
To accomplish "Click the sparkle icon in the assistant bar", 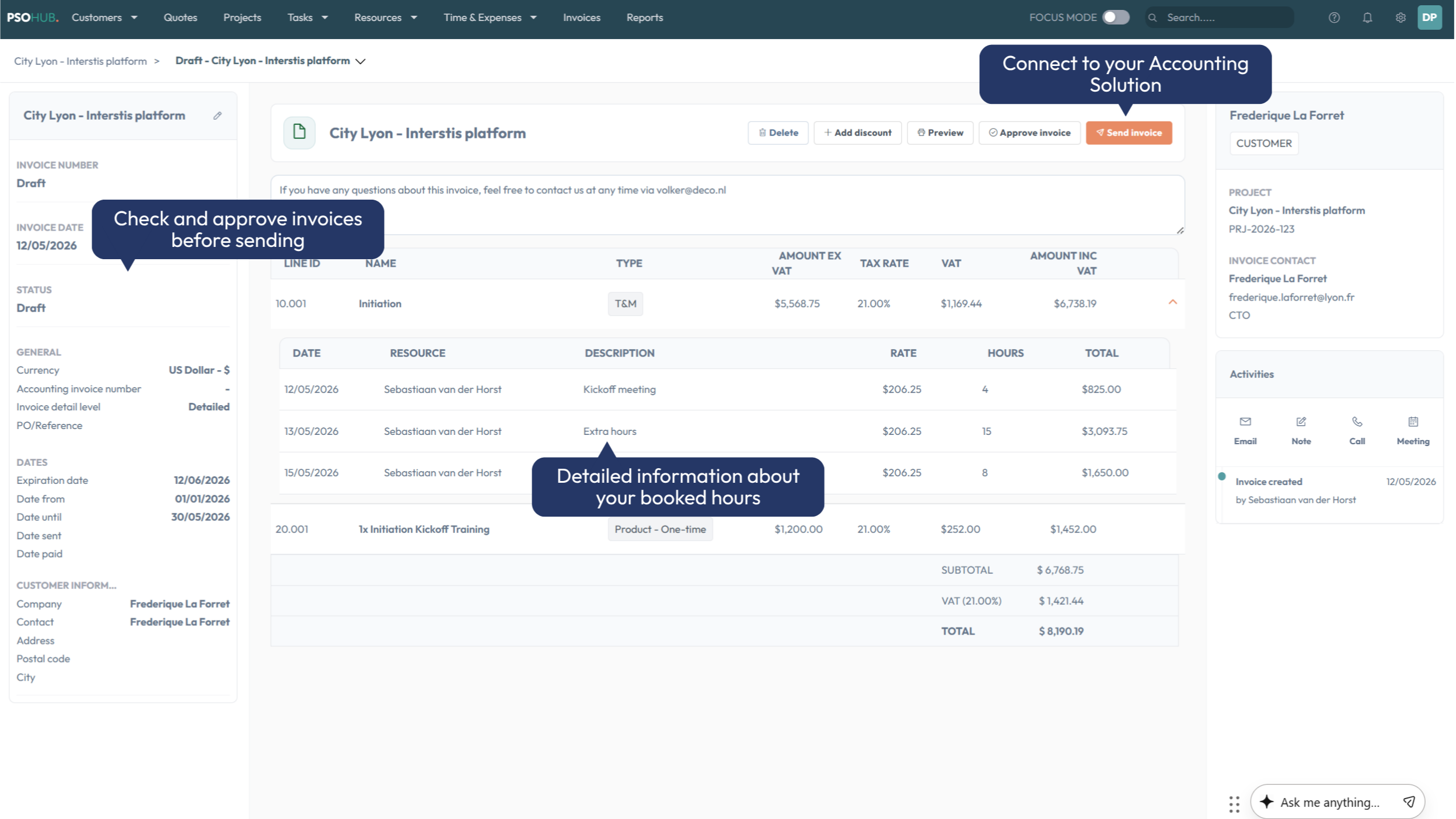I will (x=1266, y=801).
